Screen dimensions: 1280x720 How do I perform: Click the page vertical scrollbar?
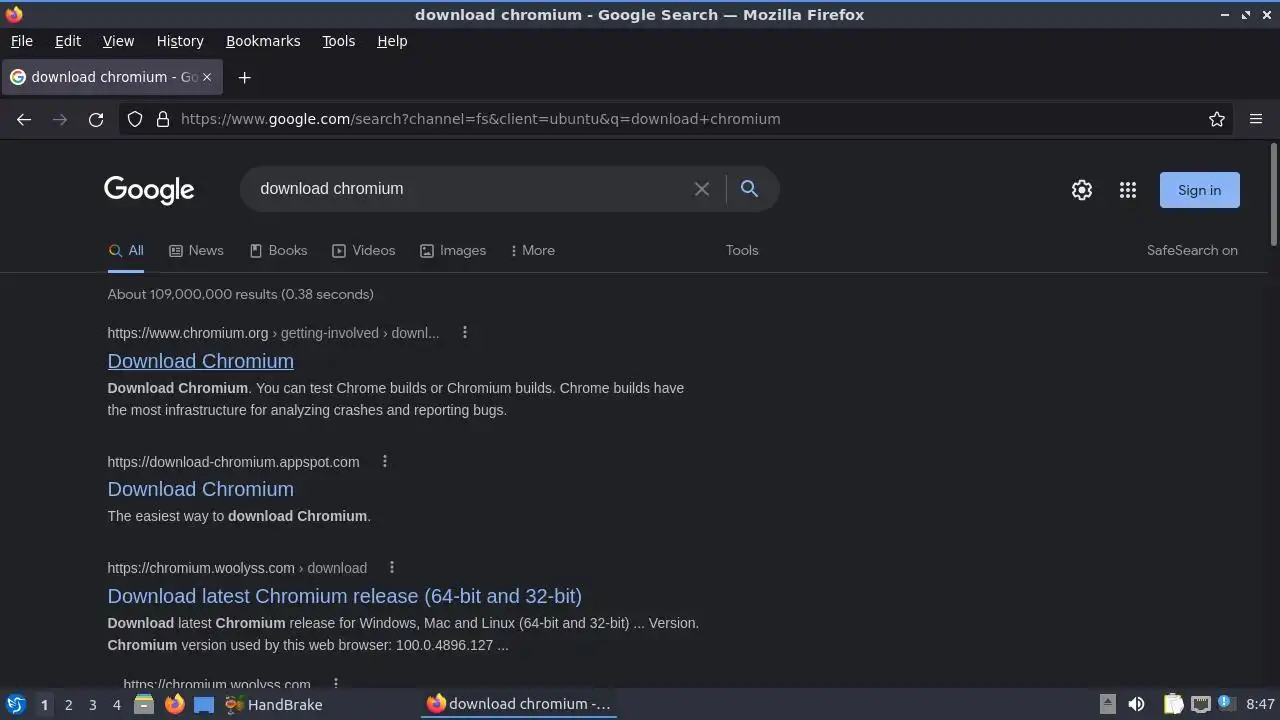click(1273, 195)
